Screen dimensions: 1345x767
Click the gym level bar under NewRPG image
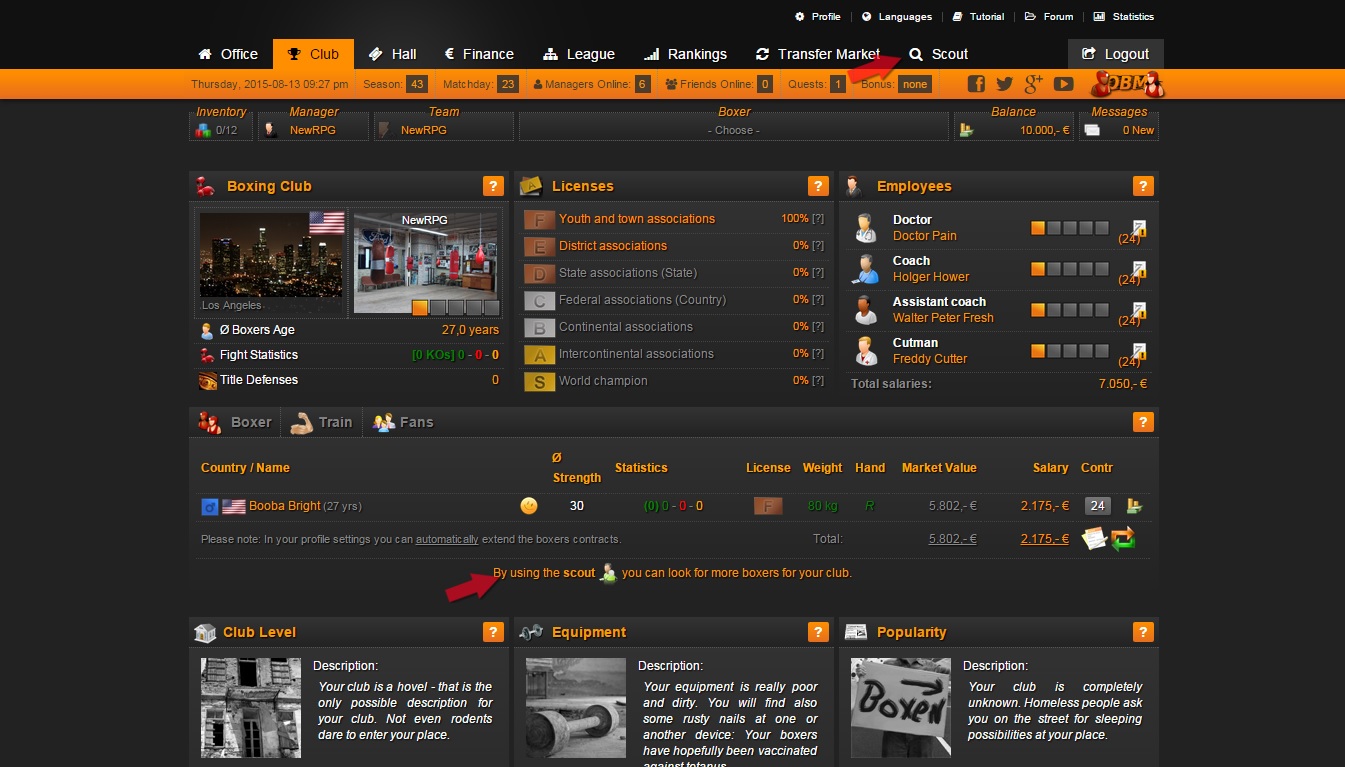click(455, 308)
